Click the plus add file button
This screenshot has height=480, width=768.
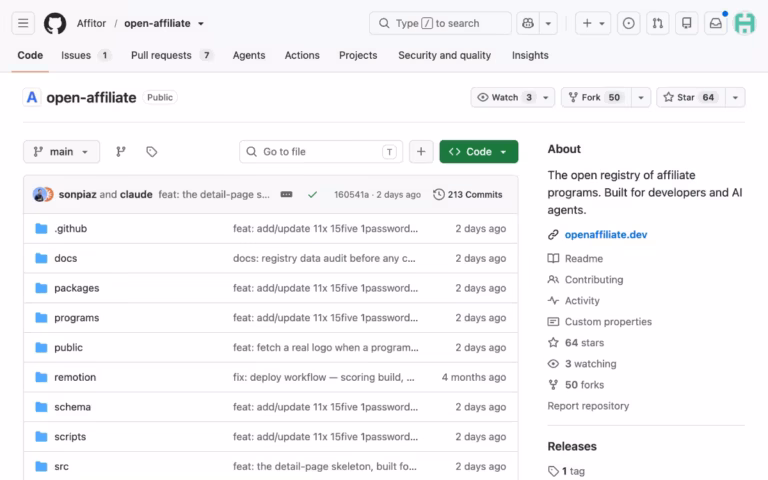coord(421,152)
